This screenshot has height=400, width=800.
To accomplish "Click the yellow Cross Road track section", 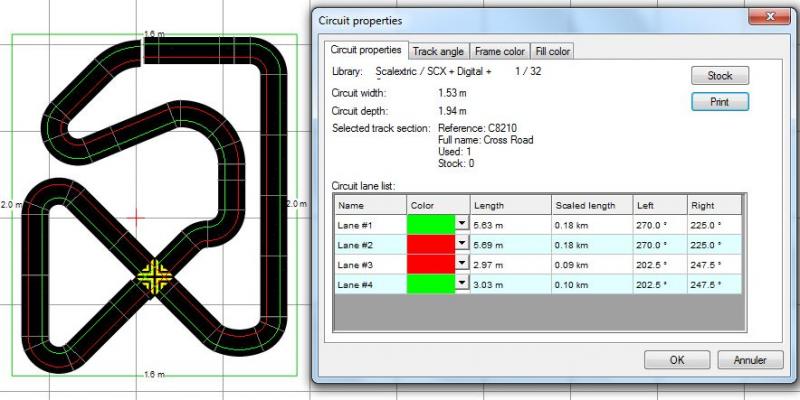I will [x=155, y=274].
